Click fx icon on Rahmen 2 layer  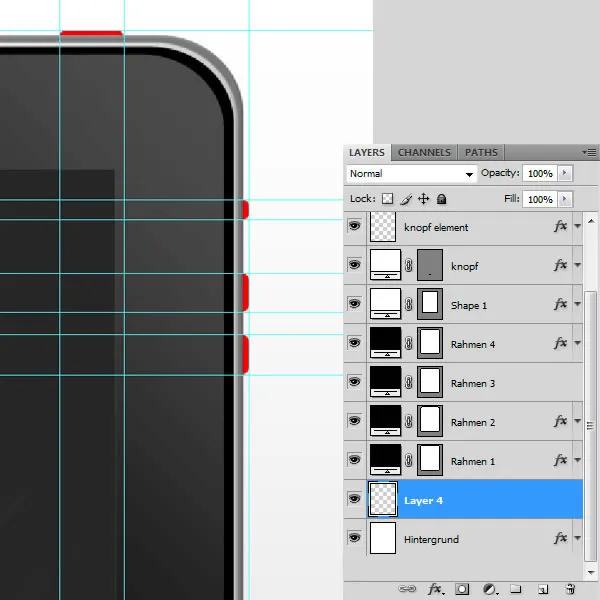point(561,421)
